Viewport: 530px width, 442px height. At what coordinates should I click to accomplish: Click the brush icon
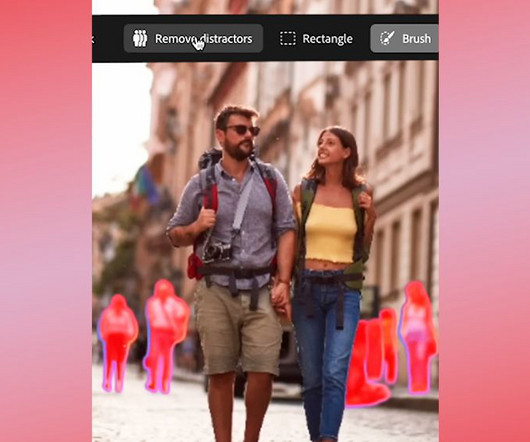coord(387,38)
